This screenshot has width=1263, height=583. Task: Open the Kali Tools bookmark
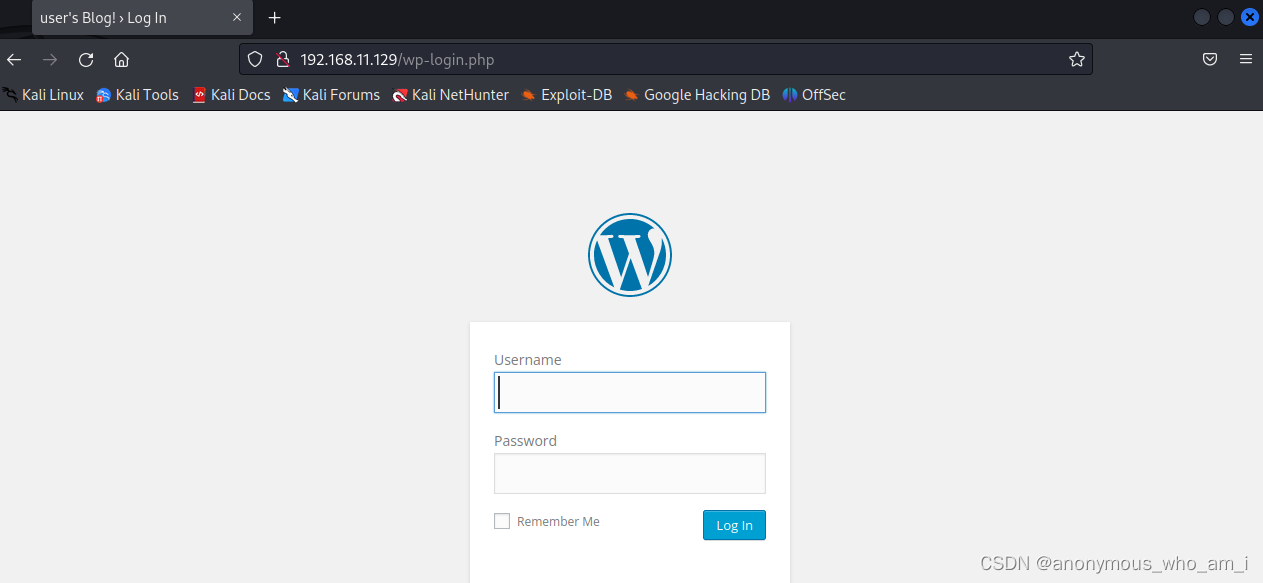pyautogui.click(x=137, y=95)
